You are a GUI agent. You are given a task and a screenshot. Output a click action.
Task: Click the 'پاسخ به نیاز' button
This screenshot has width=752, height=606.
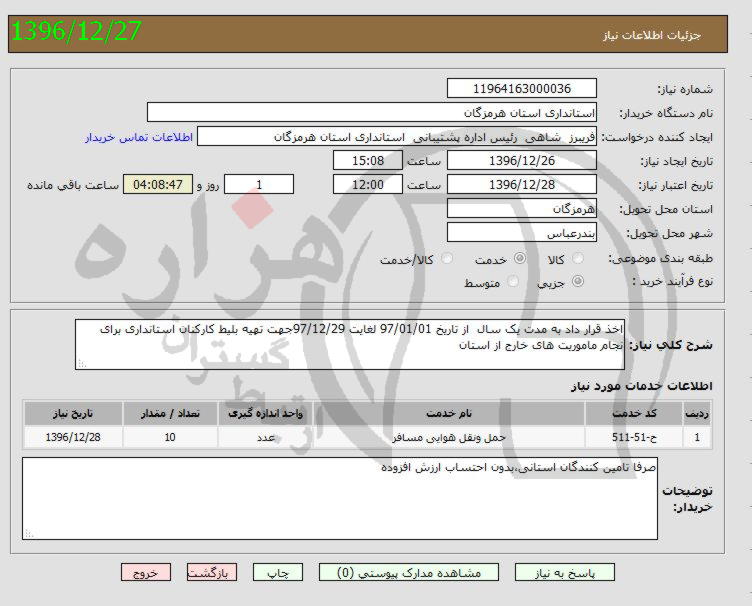pyautogui.click(x=565, y=572)
